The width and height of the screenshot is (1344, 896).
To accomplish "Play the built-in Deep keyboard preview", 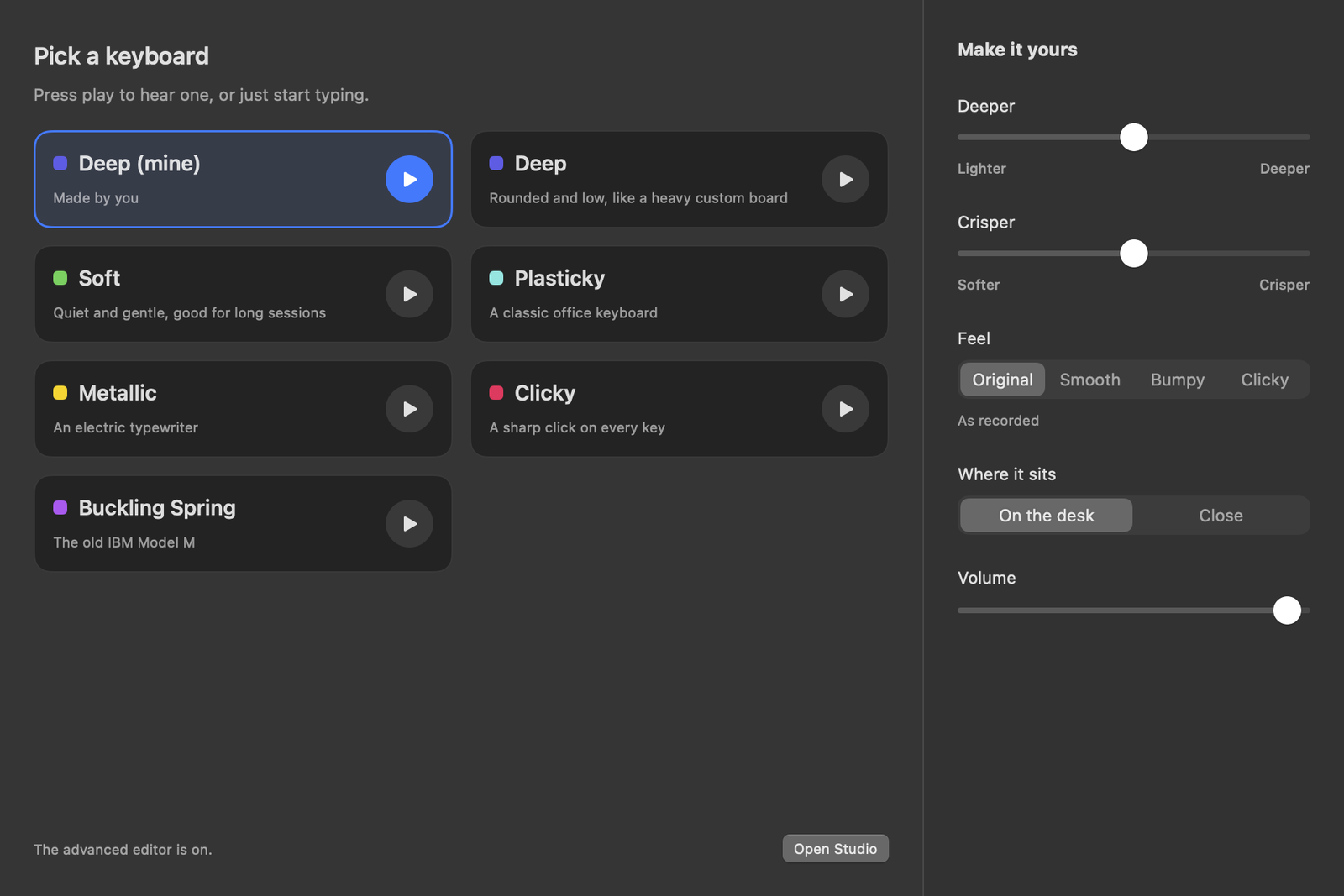I will [x=845, y=179].
